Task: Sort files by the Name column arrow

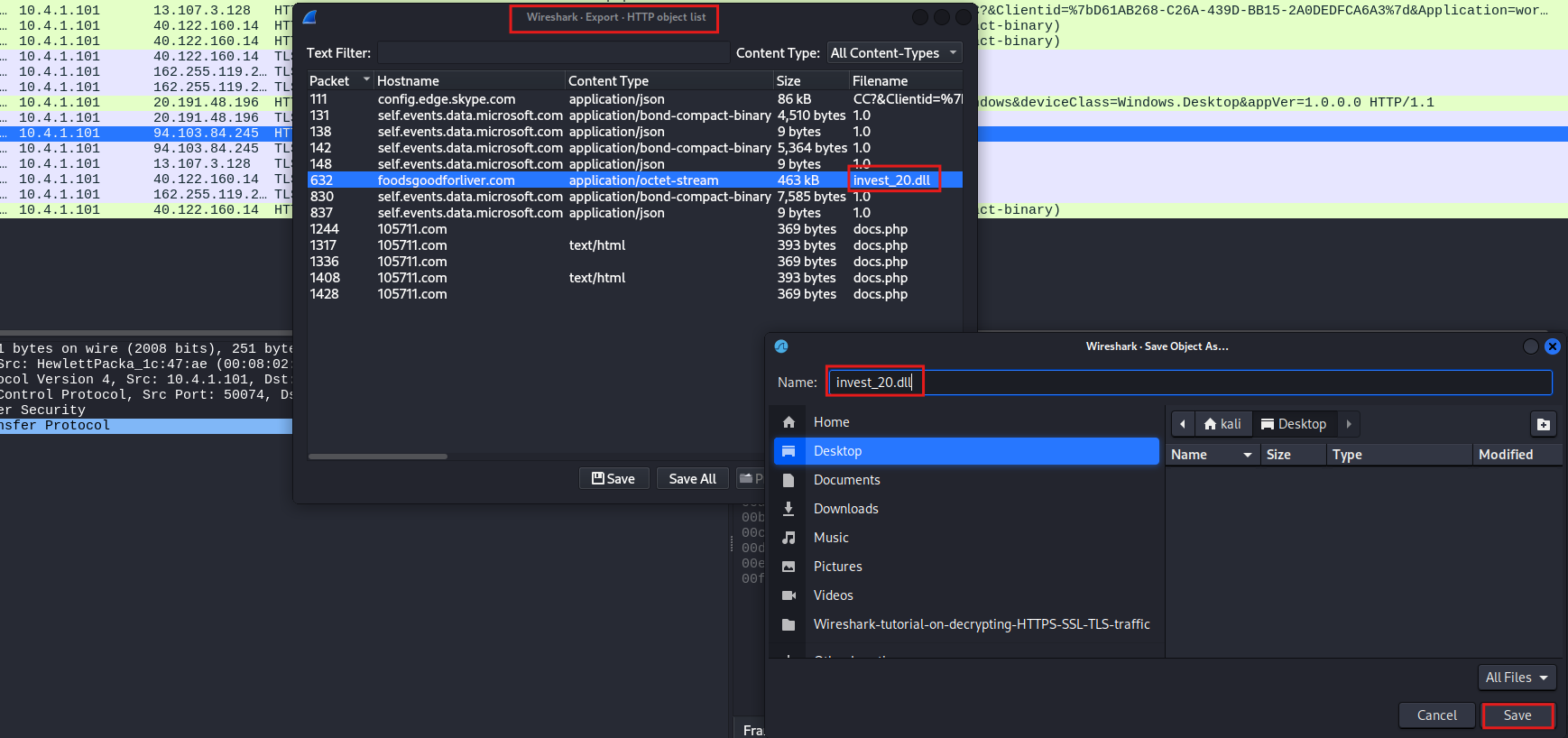Action: (1248, 455)
